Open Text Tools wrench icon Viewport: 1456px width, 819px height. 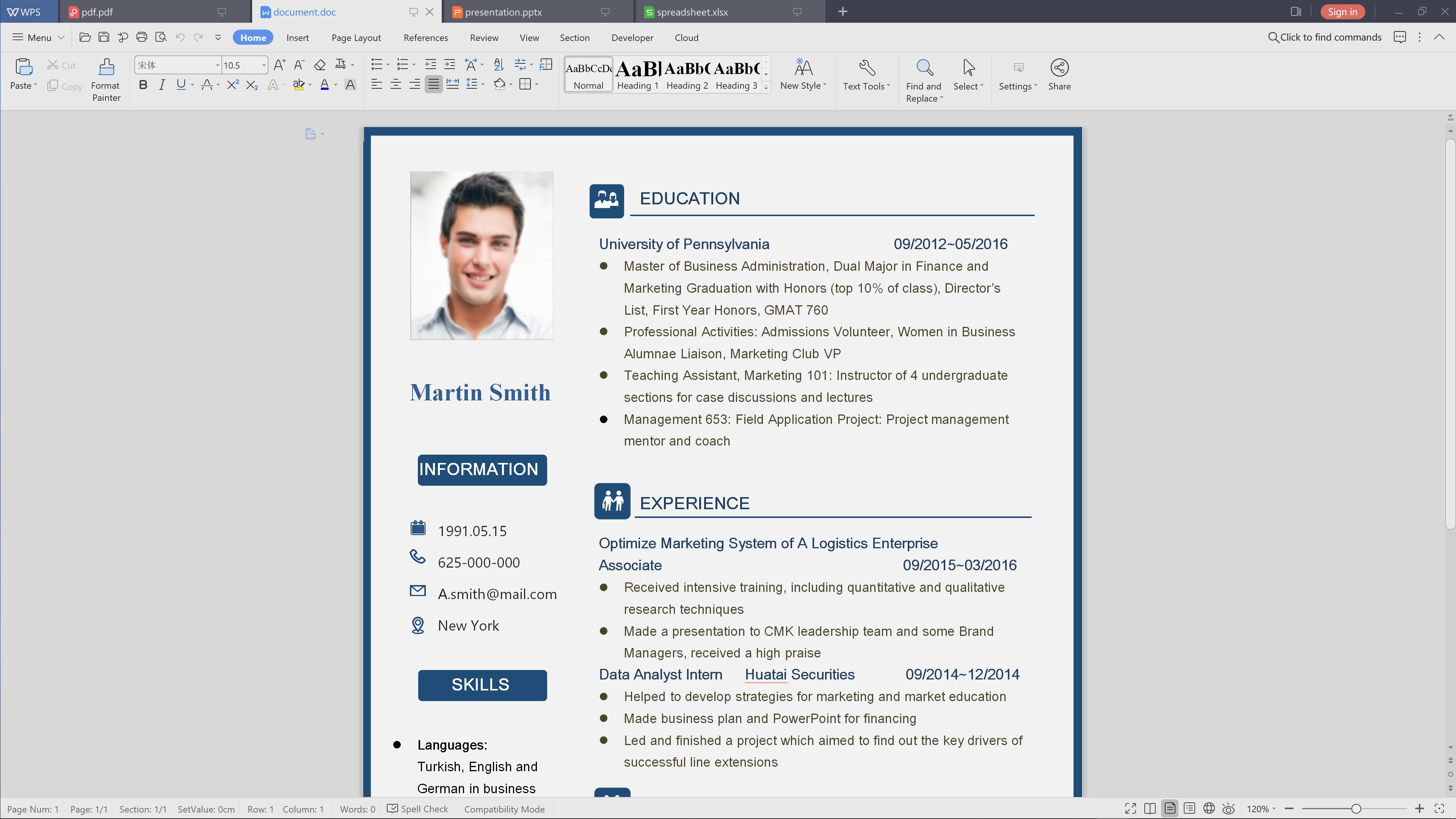tap(867, 68)
